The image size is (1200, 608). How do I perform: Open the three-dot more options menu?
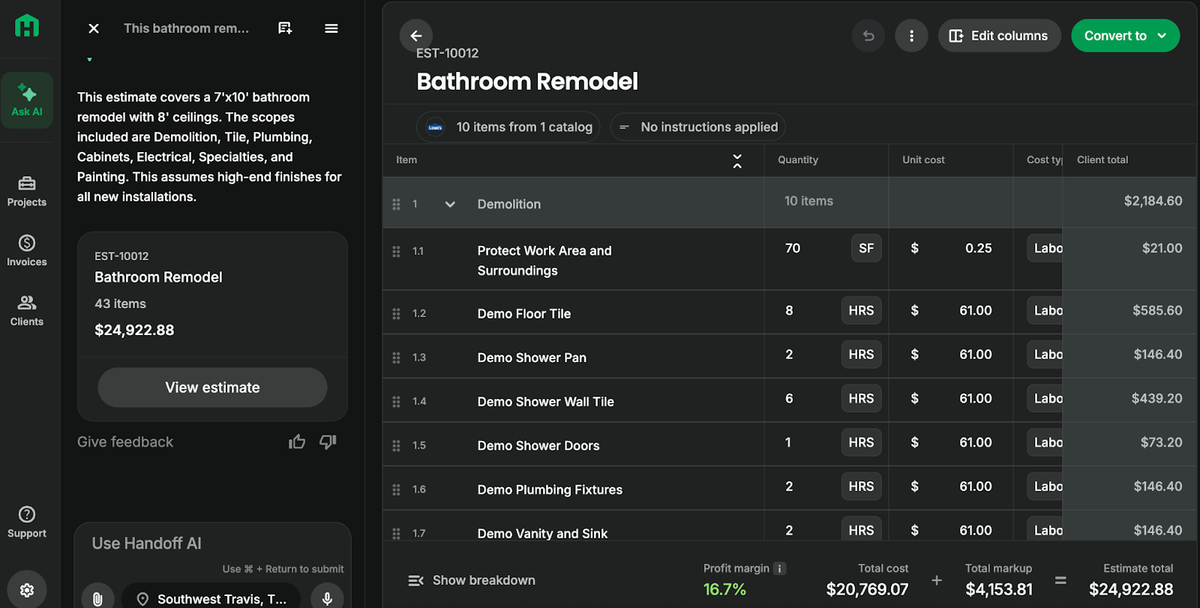coord(911,36)
